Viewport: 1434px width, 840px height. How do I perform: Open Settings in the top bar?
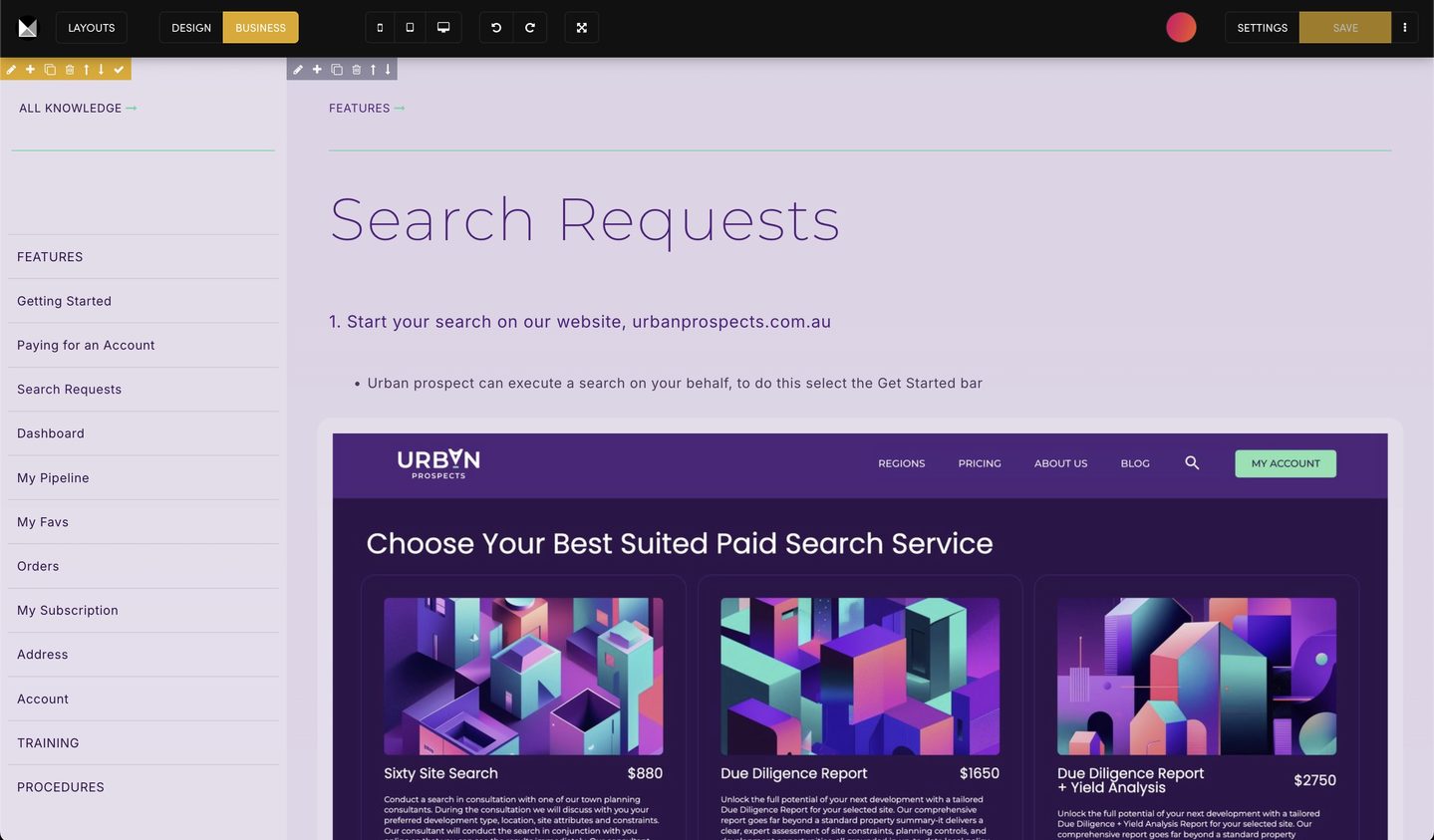(1262, 28)
